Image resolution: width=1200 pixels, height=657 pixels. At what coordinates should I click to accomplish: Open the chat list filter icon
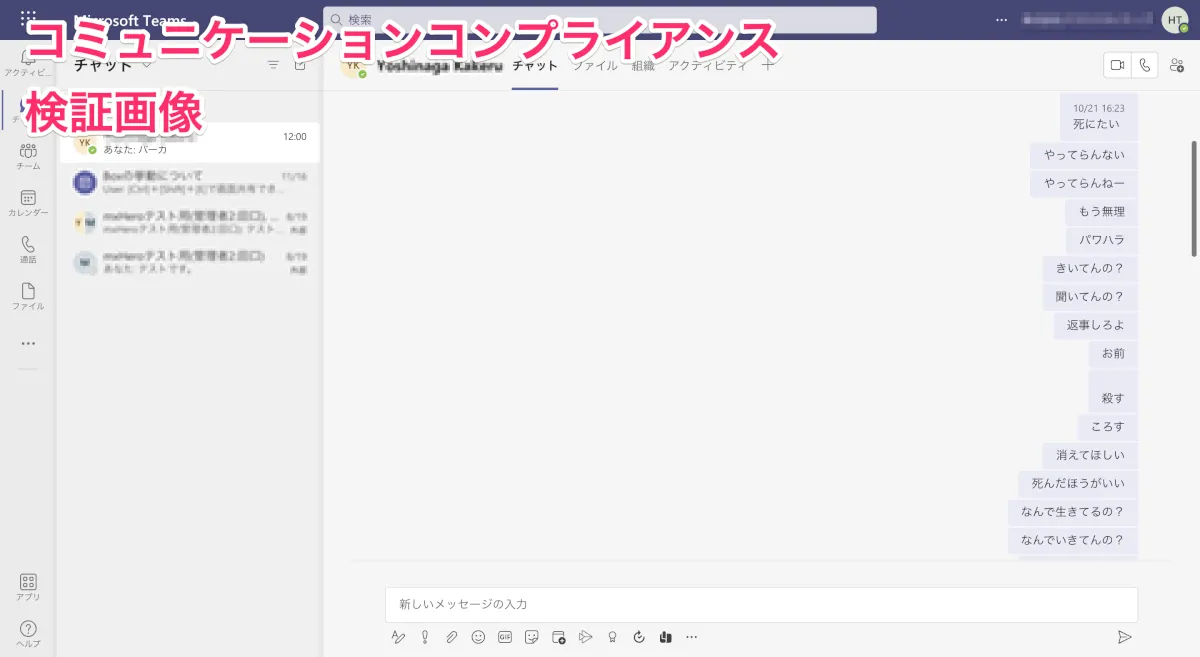click(x=273, y=65)
